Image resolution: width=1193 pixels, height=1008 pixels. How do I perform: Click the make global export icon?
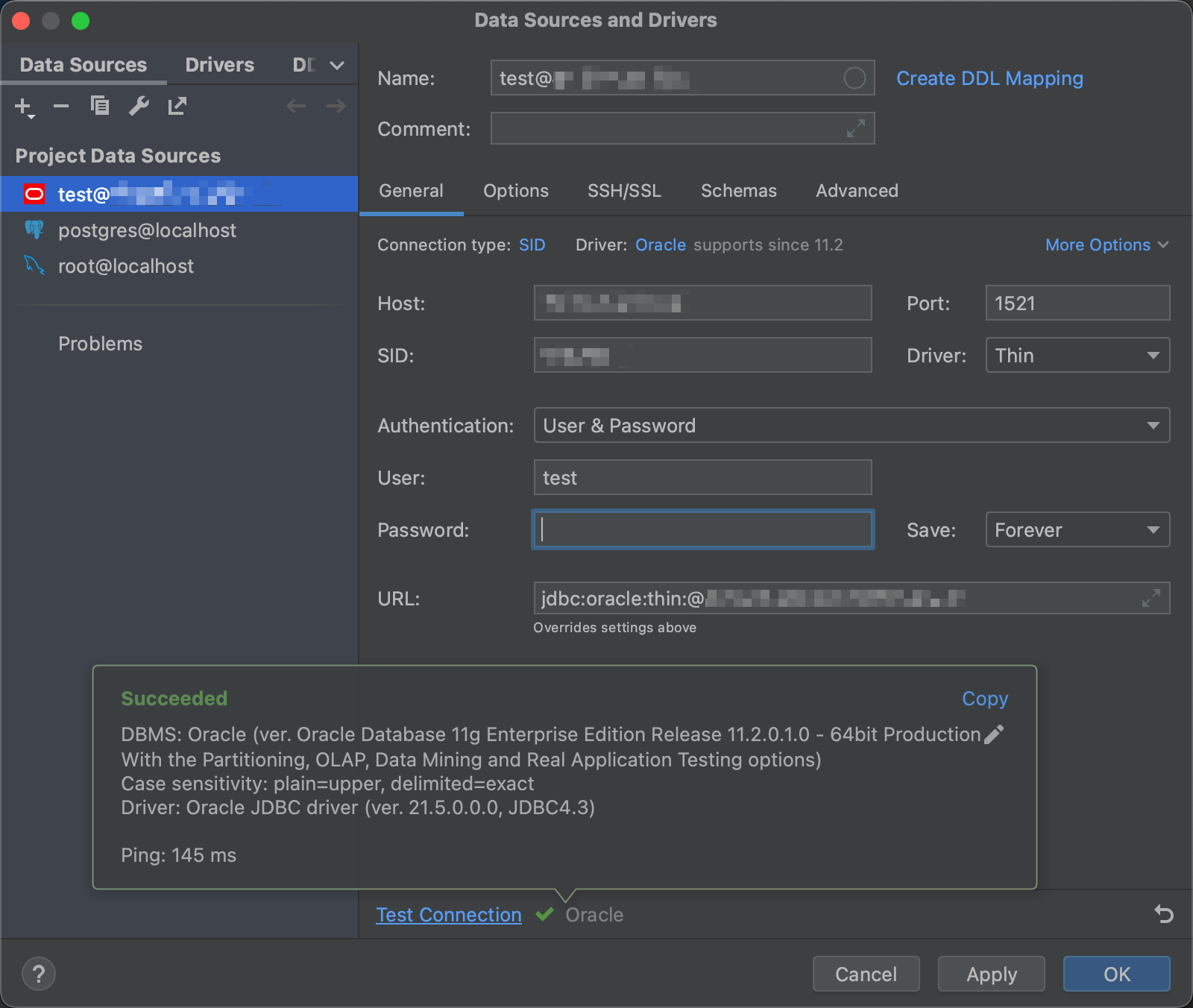(x=177, y=107)
